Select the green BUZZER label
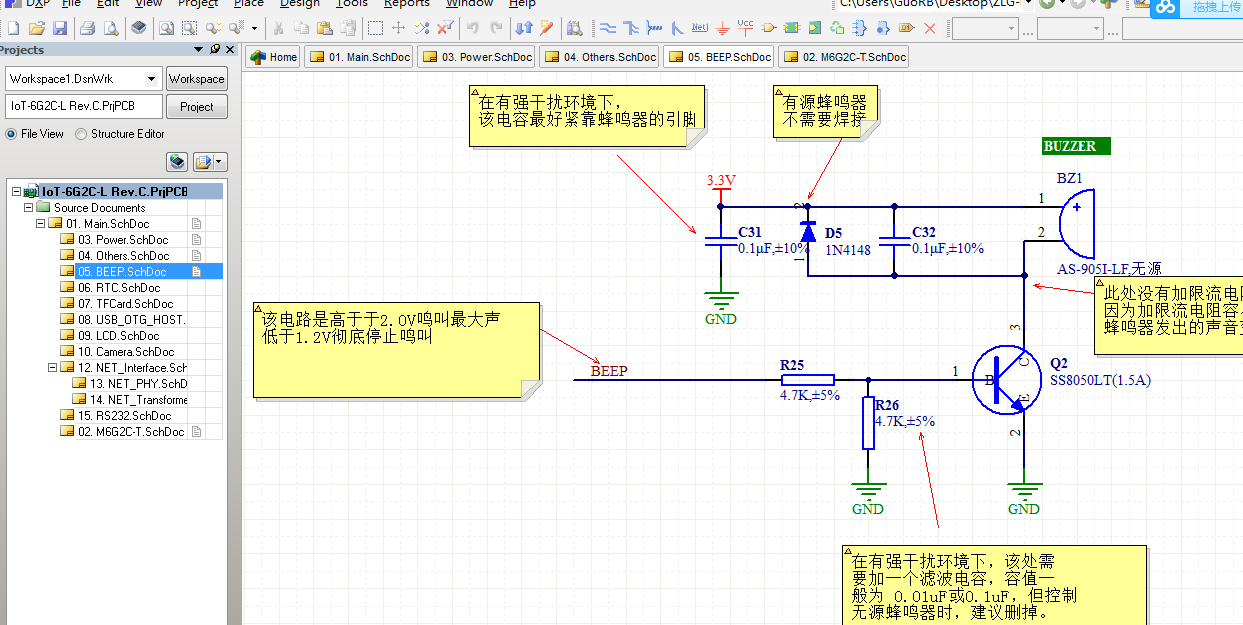1243x625 pixels. 1077,146
